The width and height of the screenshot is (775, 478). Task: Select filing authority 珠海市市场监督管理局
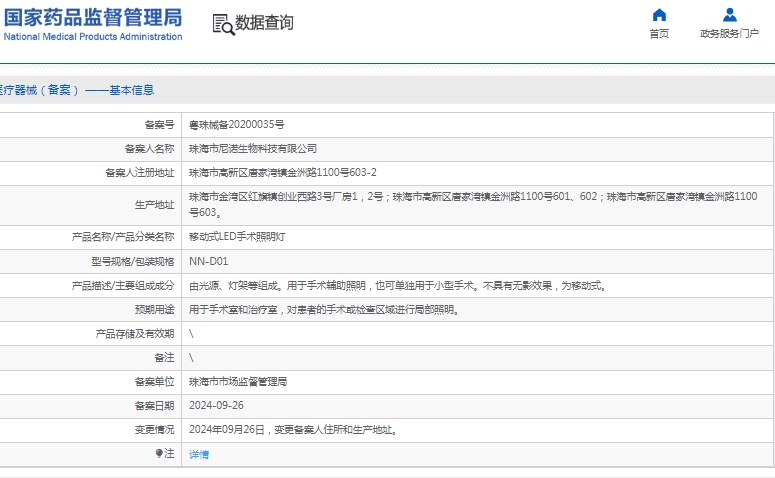(238, 382)
